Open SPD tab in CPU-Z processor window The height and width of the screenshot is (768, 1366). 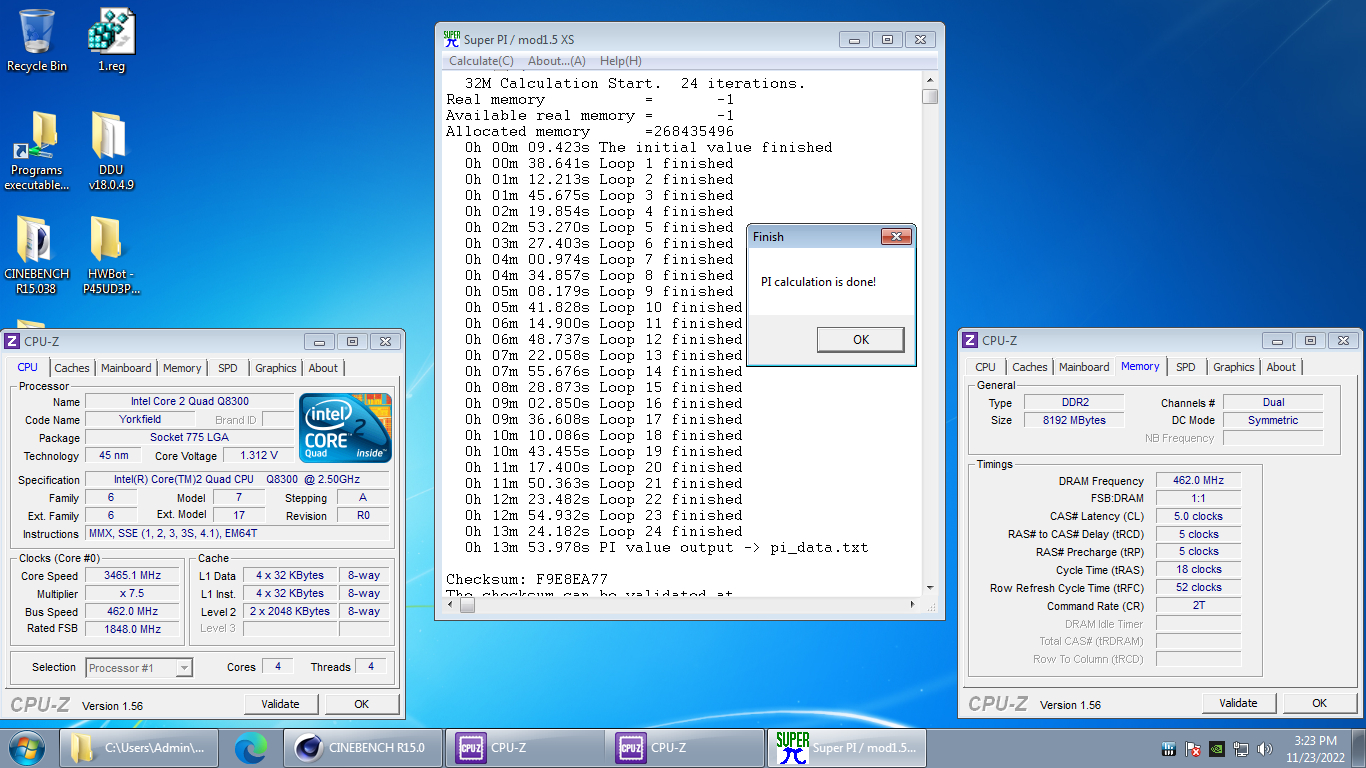pos(228,368)
